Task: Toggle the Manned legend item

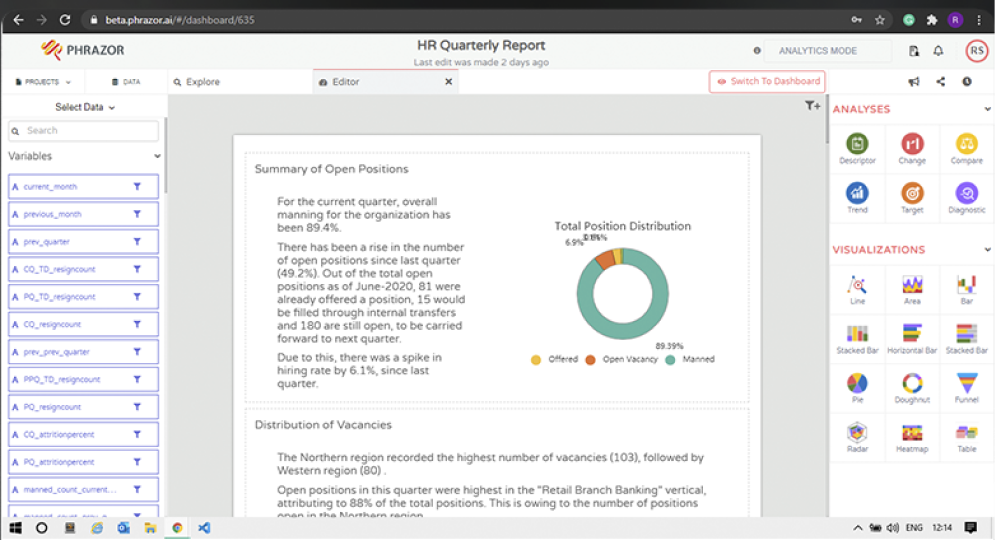Action: (x=690, y=360)
